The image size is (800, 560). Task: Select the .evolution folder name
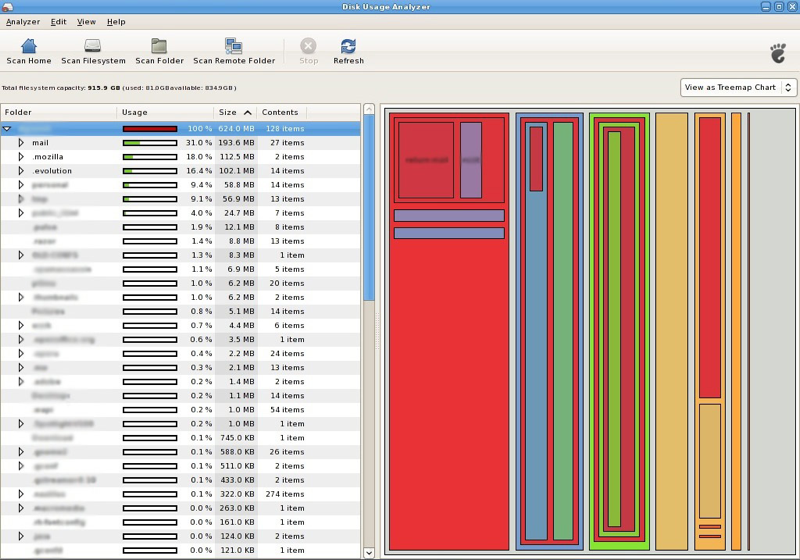[52, 171]
